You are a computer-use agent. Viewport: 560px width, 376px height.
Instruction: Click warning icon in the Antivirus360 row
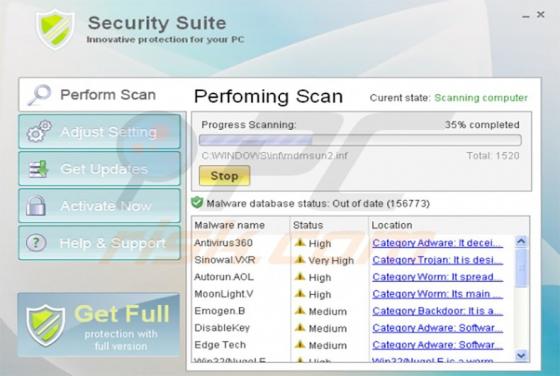tap(300, 243)
